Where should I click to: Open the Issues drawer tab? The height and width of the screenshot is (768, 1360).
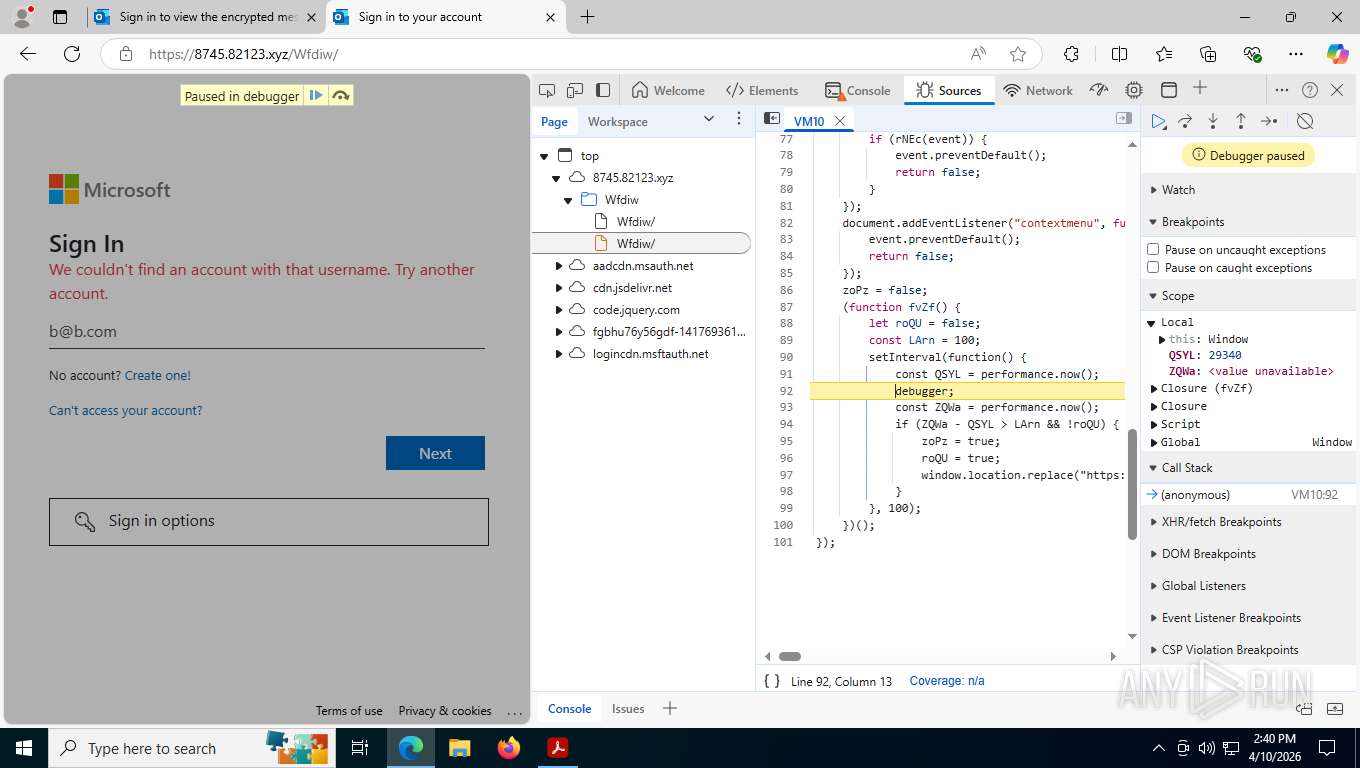(628, 708)
